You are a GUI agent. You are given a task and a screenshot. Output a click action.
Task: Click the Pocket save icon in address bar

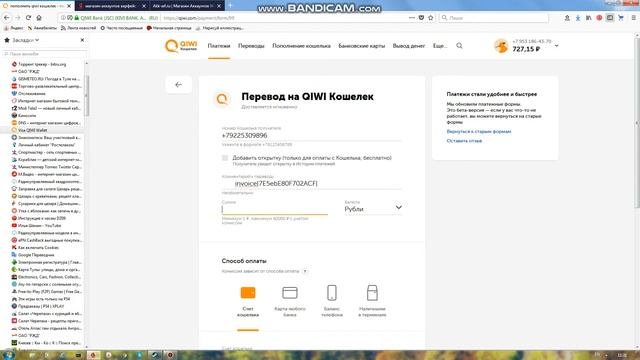[x=421, y=18]
